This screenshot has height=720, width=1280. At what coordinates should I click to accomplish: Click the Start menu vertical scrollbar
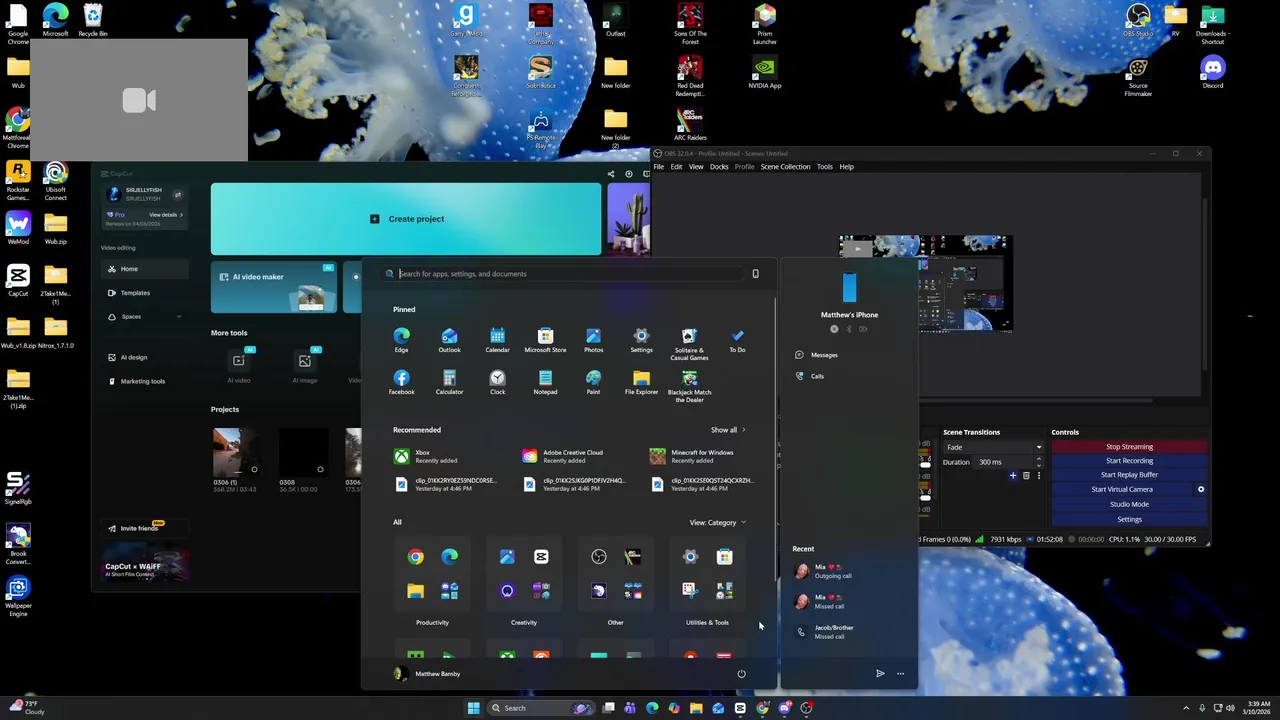click(774, 440)
